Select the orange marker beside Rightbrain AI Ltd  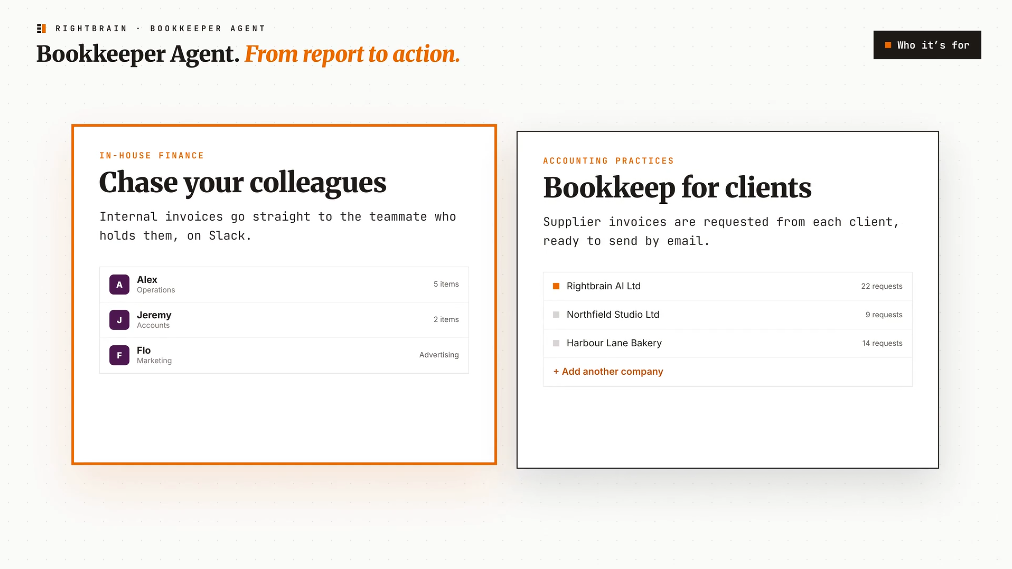pyautogui.click(x=556, y=286)
